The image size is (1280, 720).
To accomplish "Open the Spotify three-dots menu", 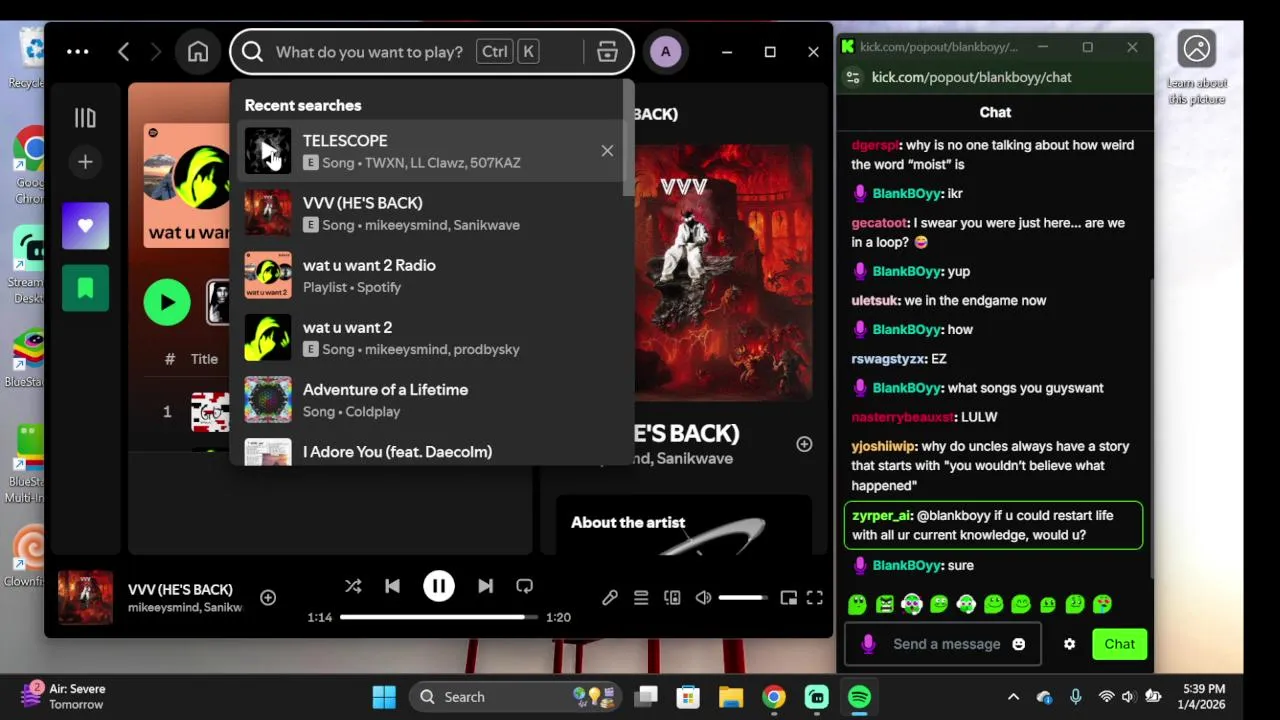I will [x=77, y=52].
